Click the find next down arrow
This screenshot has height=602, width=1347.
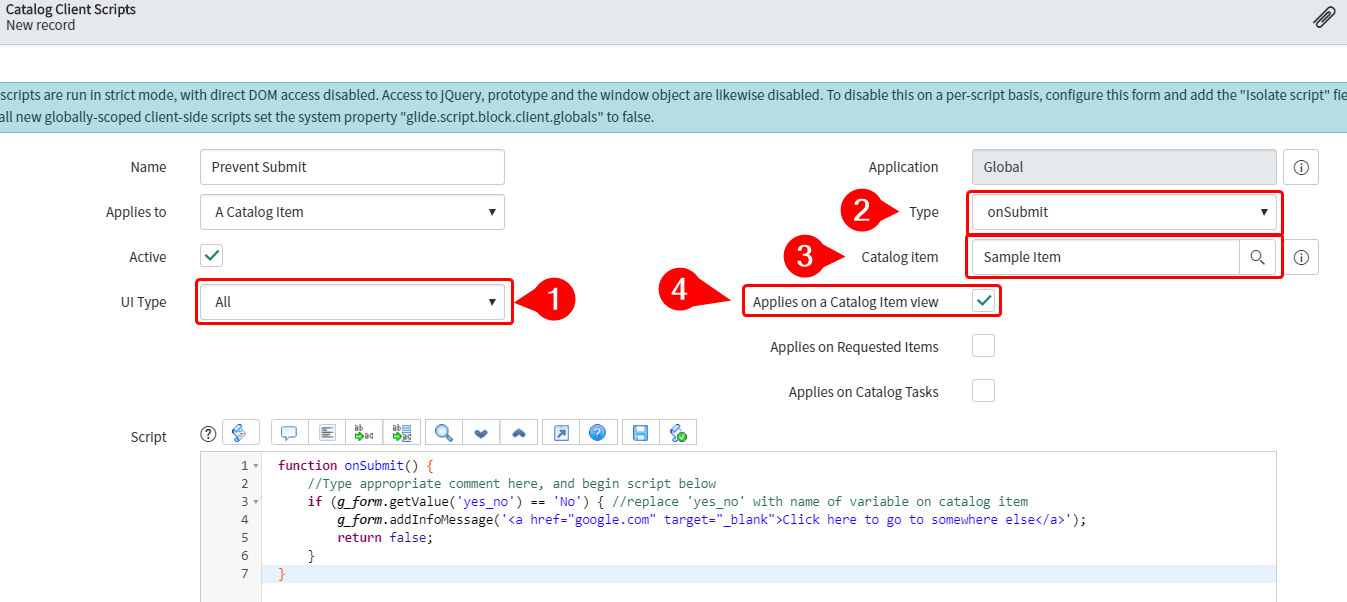click(x=481, y=433)
